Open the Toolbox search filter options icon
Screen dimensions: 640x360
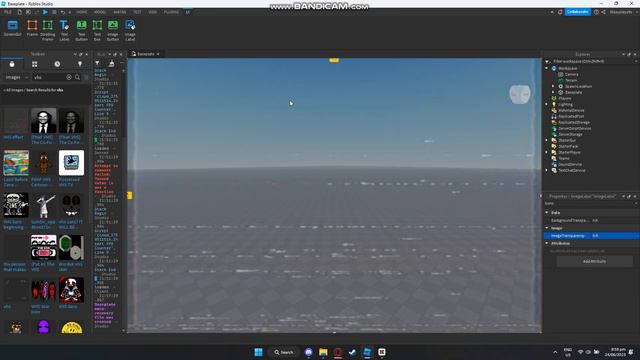(x=86, y=77)
